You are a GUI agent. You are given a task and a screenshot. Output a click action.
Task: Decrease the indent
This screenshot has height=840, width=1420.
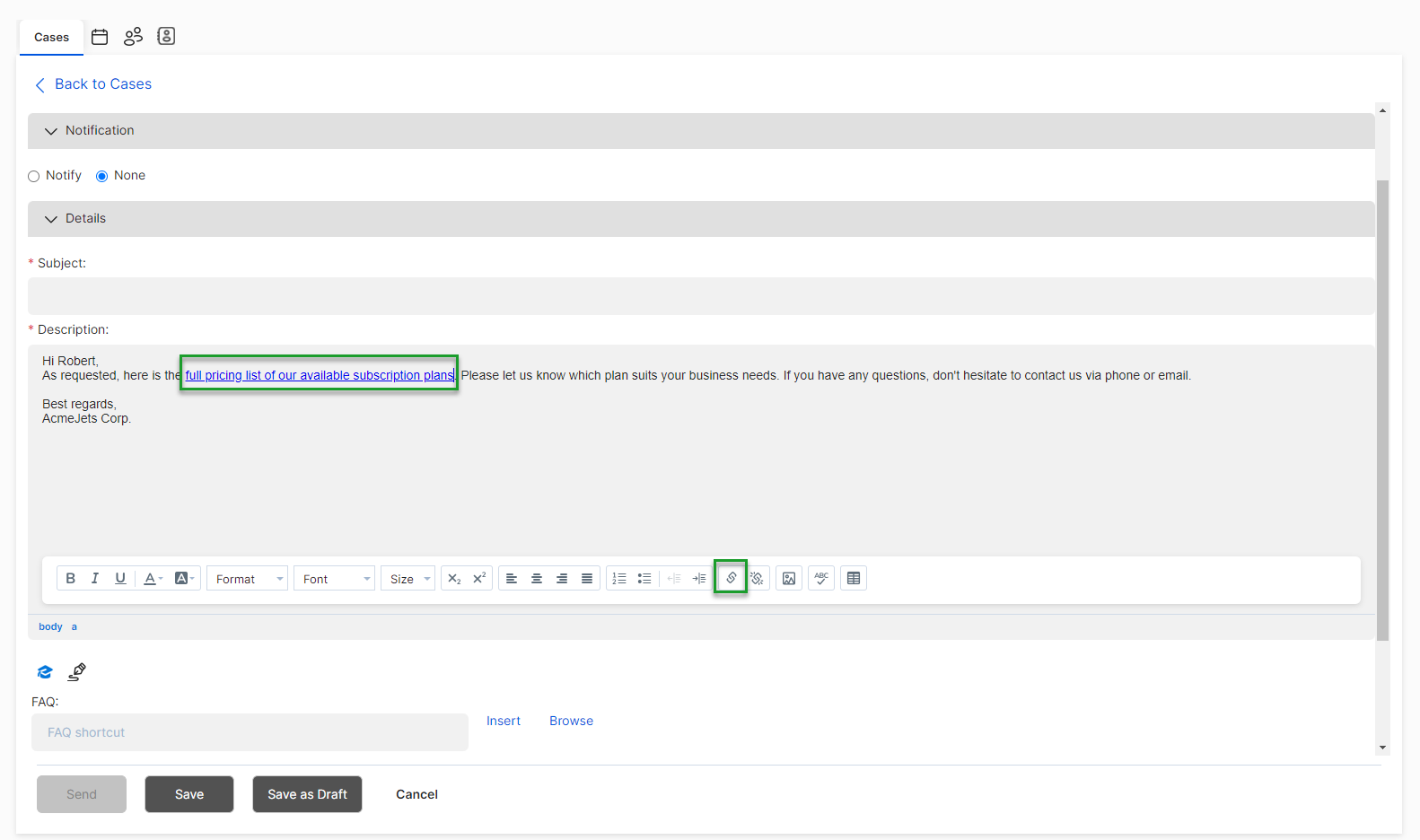tap(674, 579)
